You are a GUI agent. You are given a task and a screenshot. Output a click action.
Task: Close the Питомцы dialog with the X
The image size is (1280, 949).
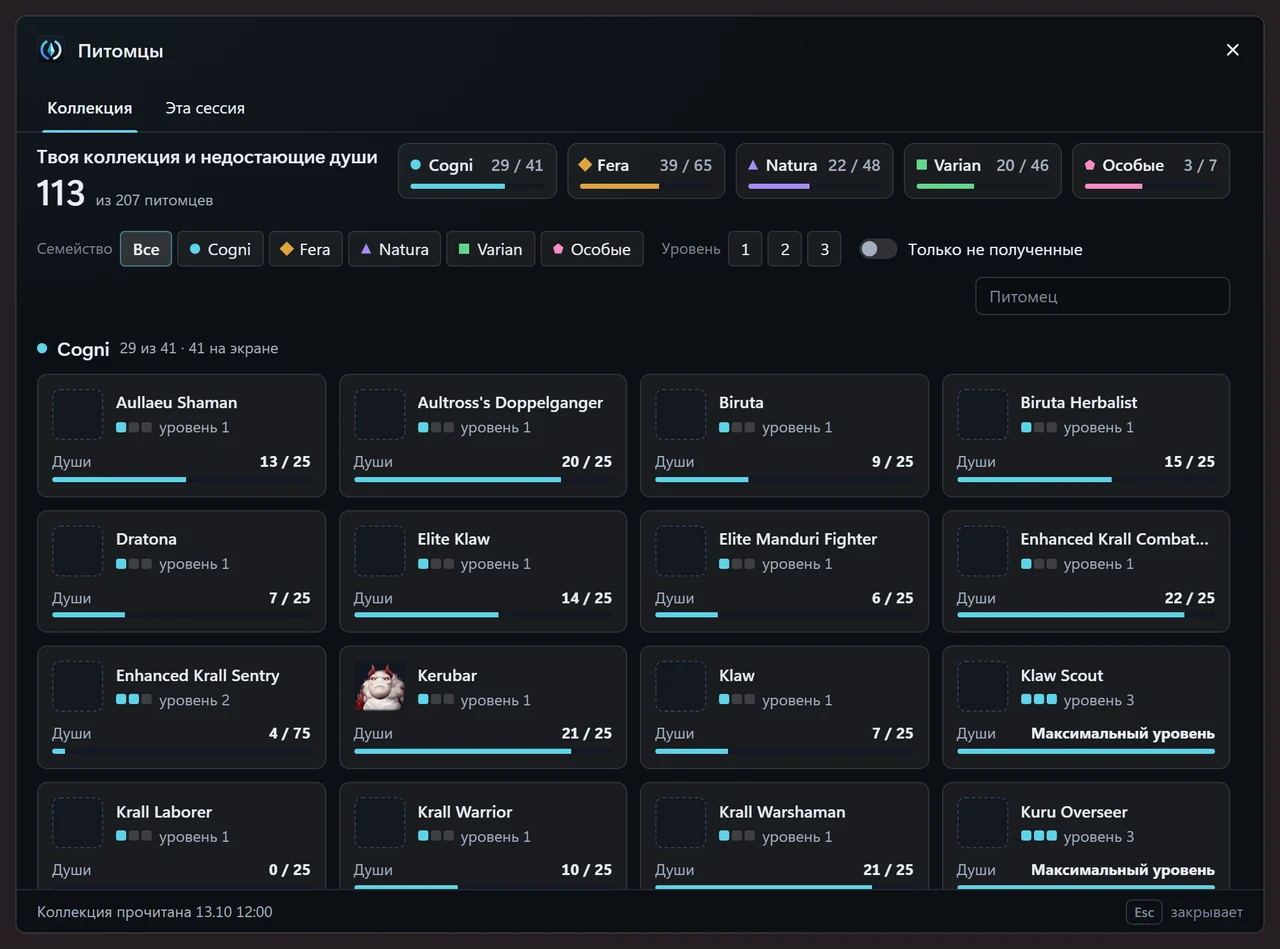tap(1232, 50)
